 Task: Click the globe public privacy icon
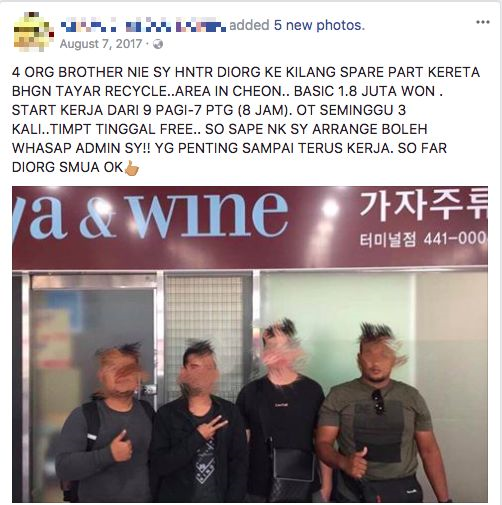(158, 44)
